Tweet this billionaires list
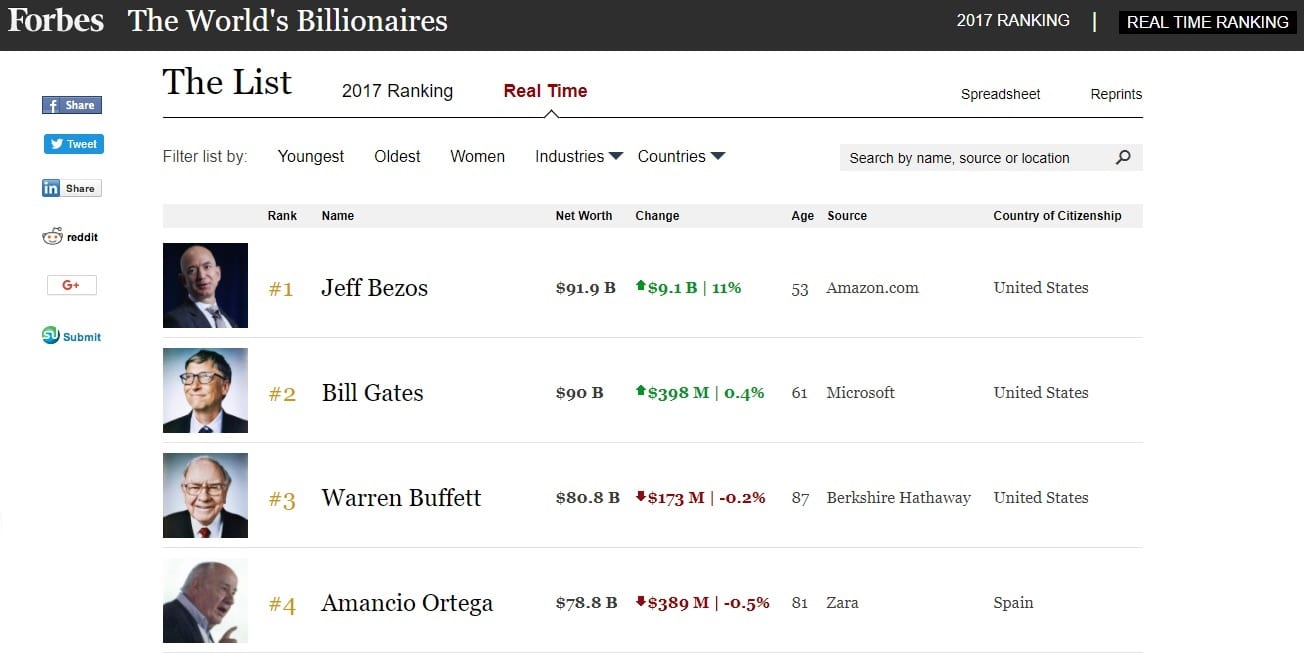This screenshot has width=1304, height=653. coord(74,144)
